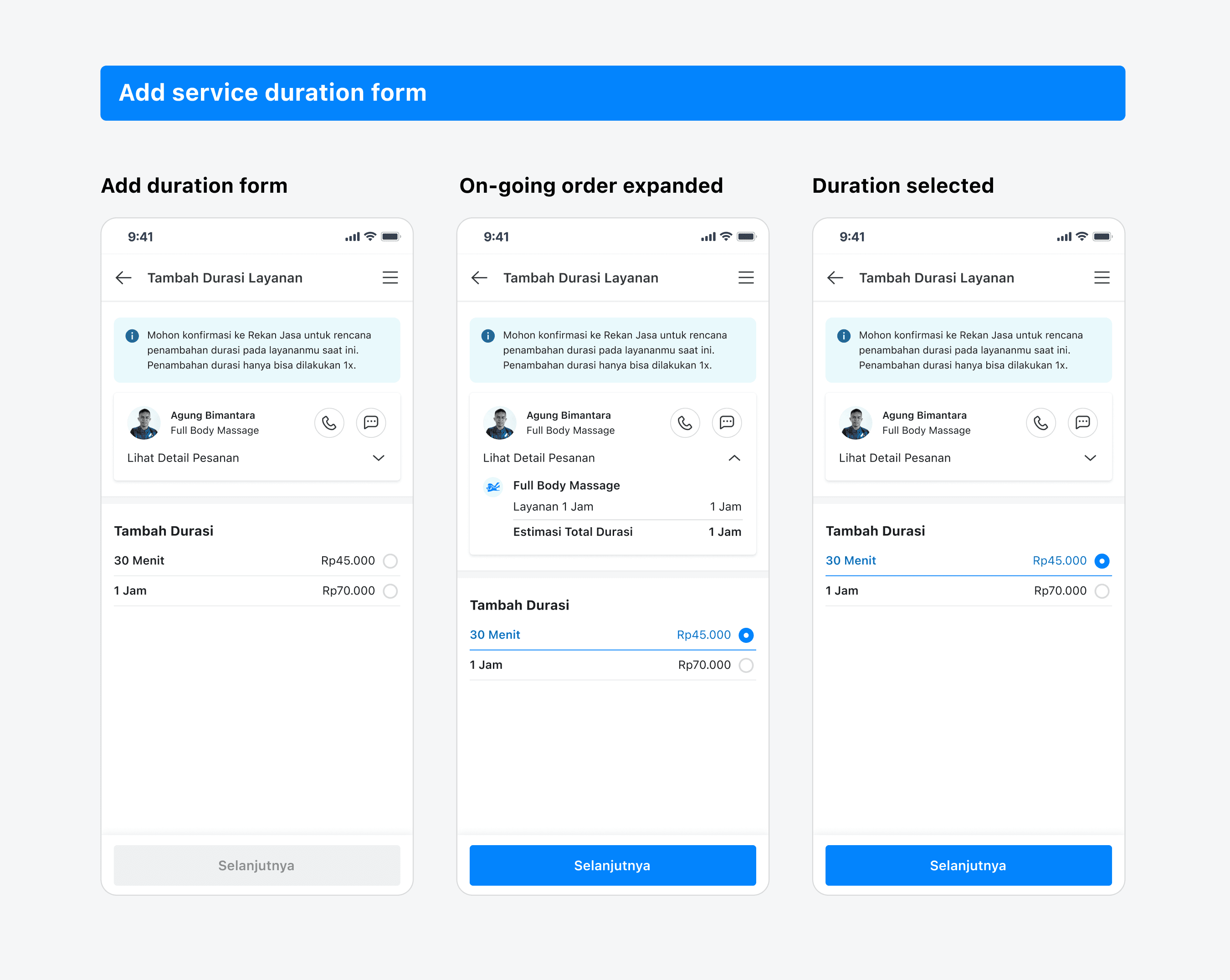This screenshot has width=1230, height=980.
Task: Select 1 Jam radio in On-going order expanded screen
Action: (746, 665)
